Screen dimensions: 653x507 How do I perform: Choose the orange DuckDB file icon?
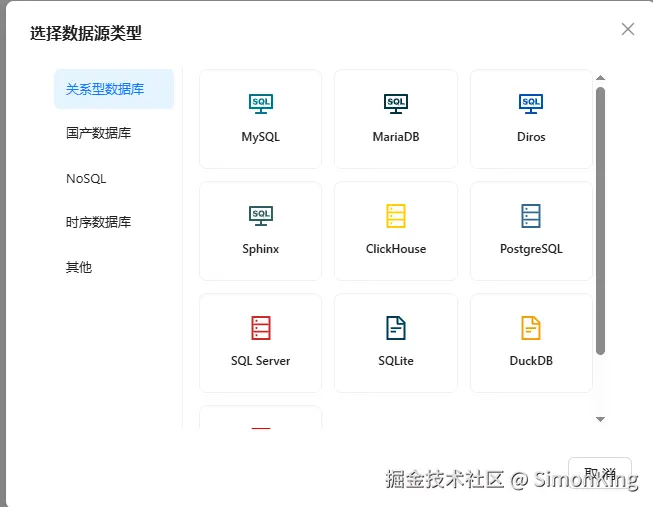[531, 328]
